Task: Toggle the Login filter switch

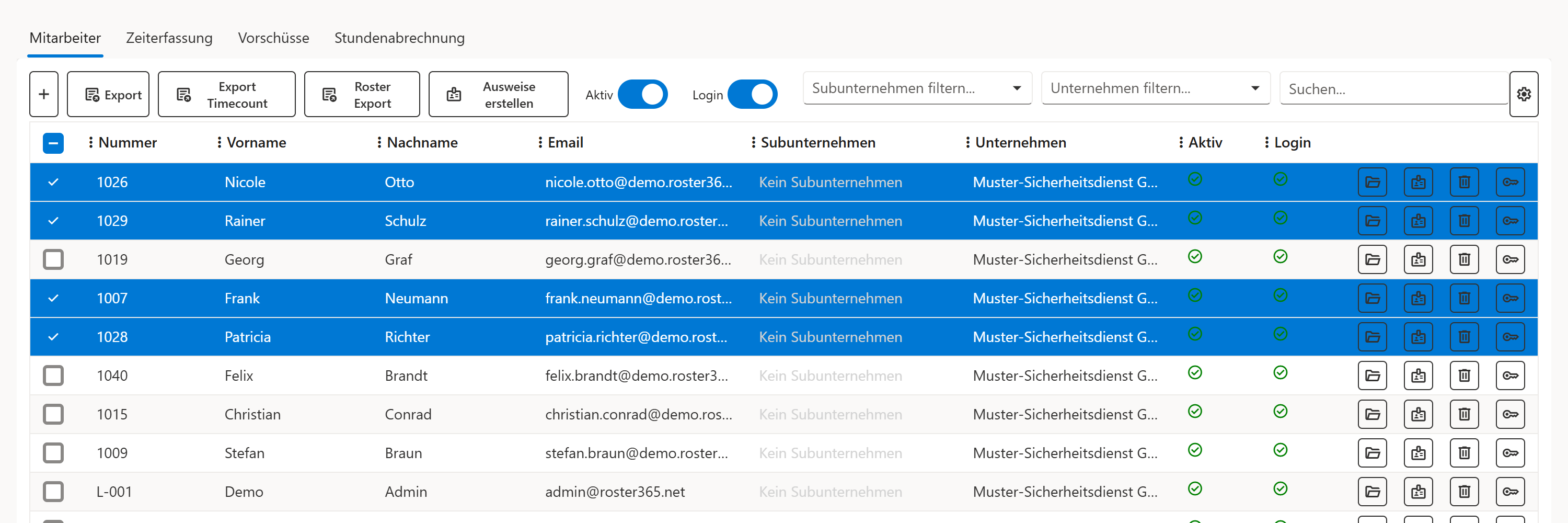Action: pyautogui.click(x=752, y=94)
